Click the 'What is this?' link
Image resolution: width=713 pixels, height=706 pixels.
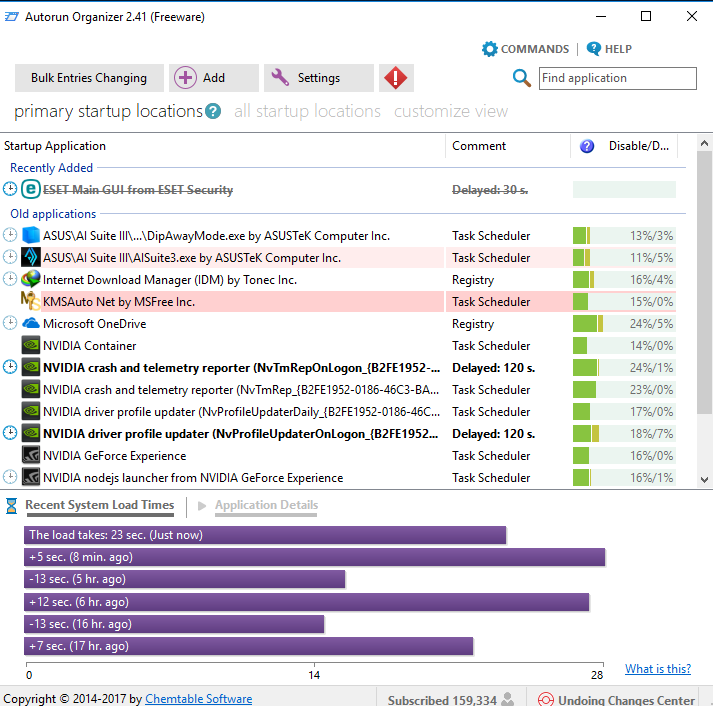tap(658, 669)
